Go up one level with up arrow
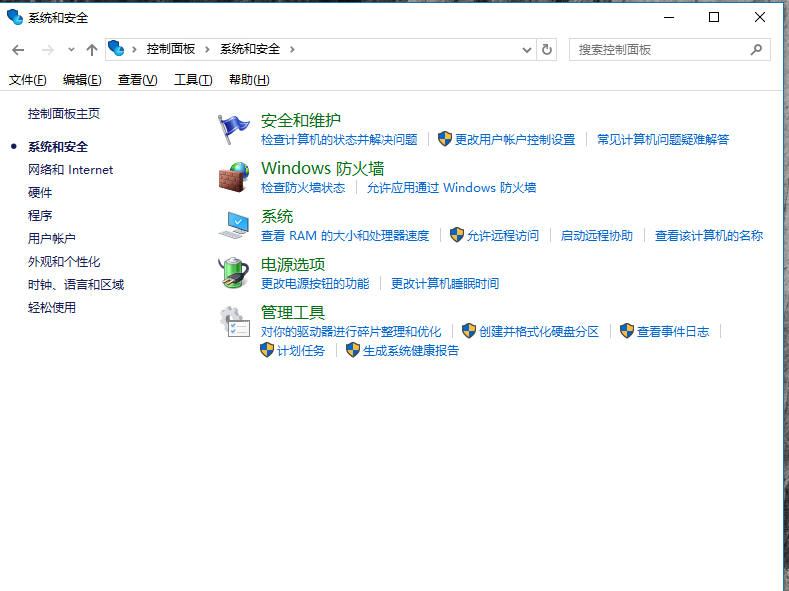Image resolution: width=789 pixels, height=591 pixels. pos(92,50)
